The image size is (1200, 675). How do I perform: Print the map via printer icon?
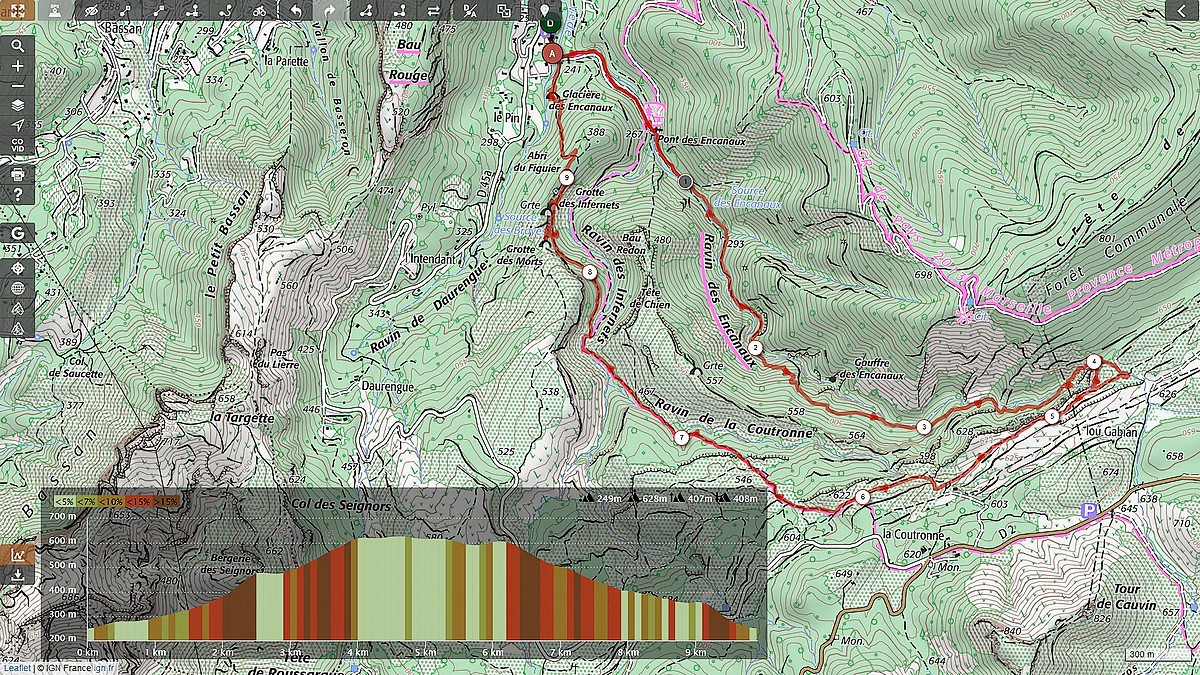17,174
